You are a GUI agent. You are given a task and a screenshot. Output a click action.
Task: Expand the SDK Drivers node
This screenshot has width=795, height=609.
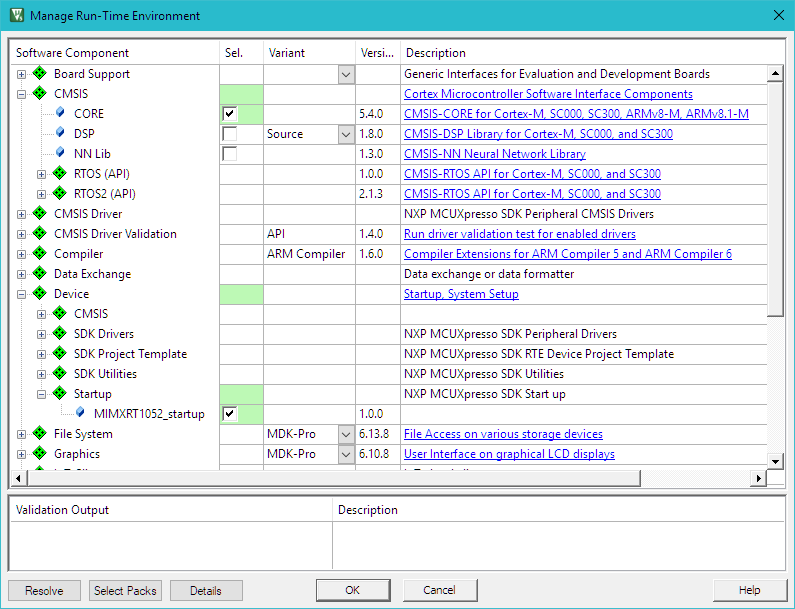coord(42,334)
